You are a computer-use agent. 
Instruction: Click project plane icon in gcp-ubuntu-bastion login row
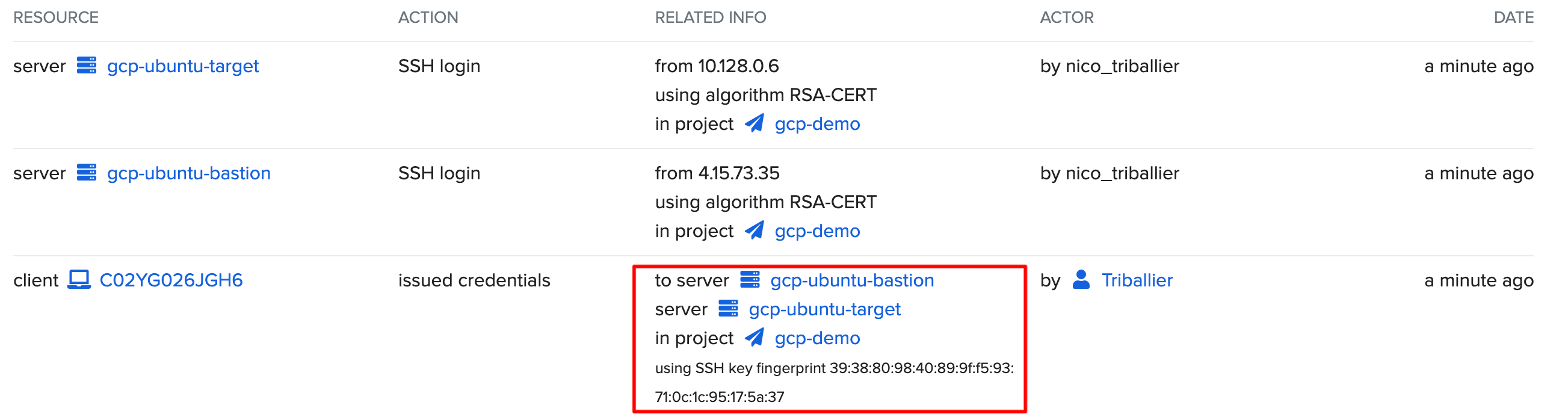(x=755, y=230)
